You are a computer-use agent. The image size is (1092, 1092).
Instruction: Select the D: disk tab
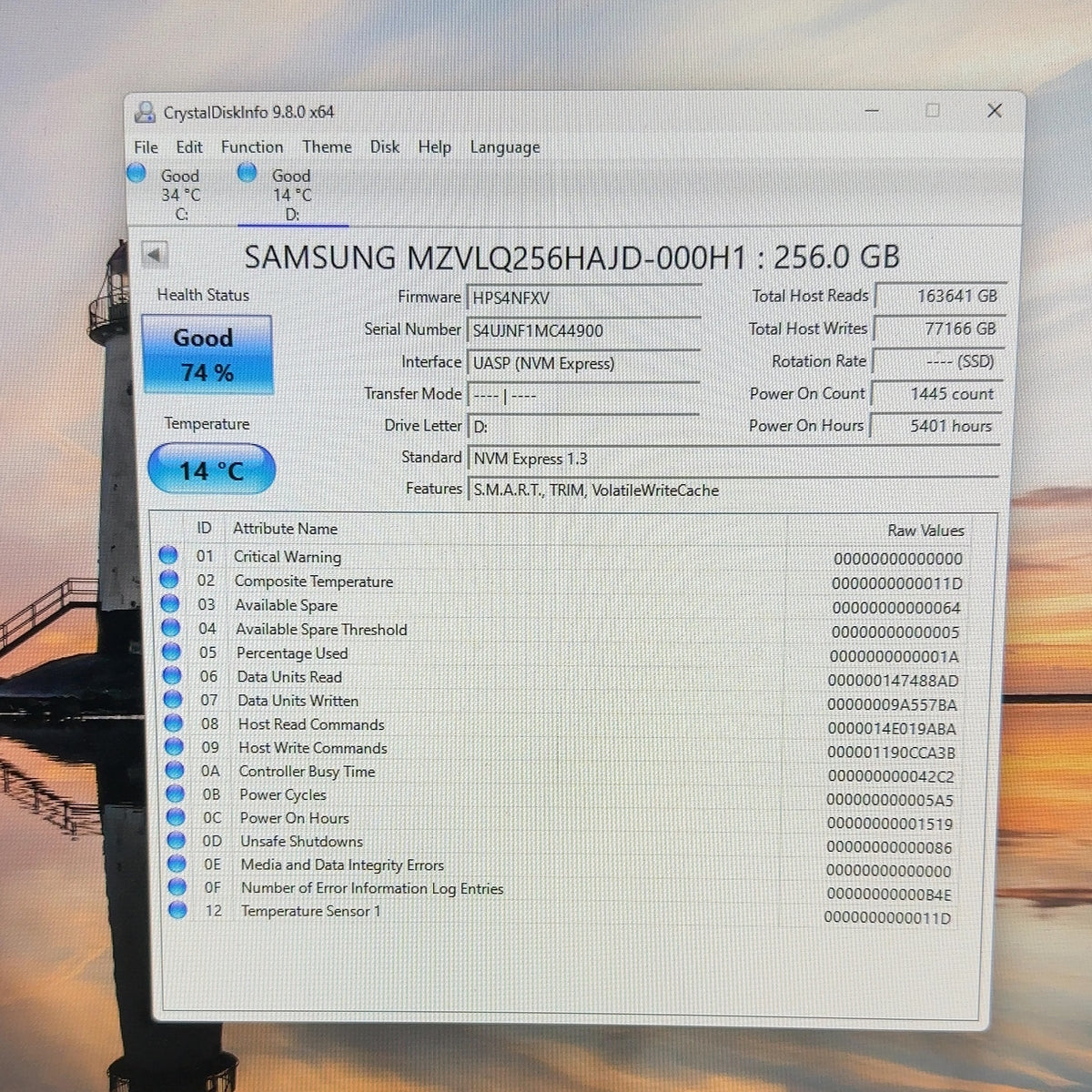coord(291,194)
